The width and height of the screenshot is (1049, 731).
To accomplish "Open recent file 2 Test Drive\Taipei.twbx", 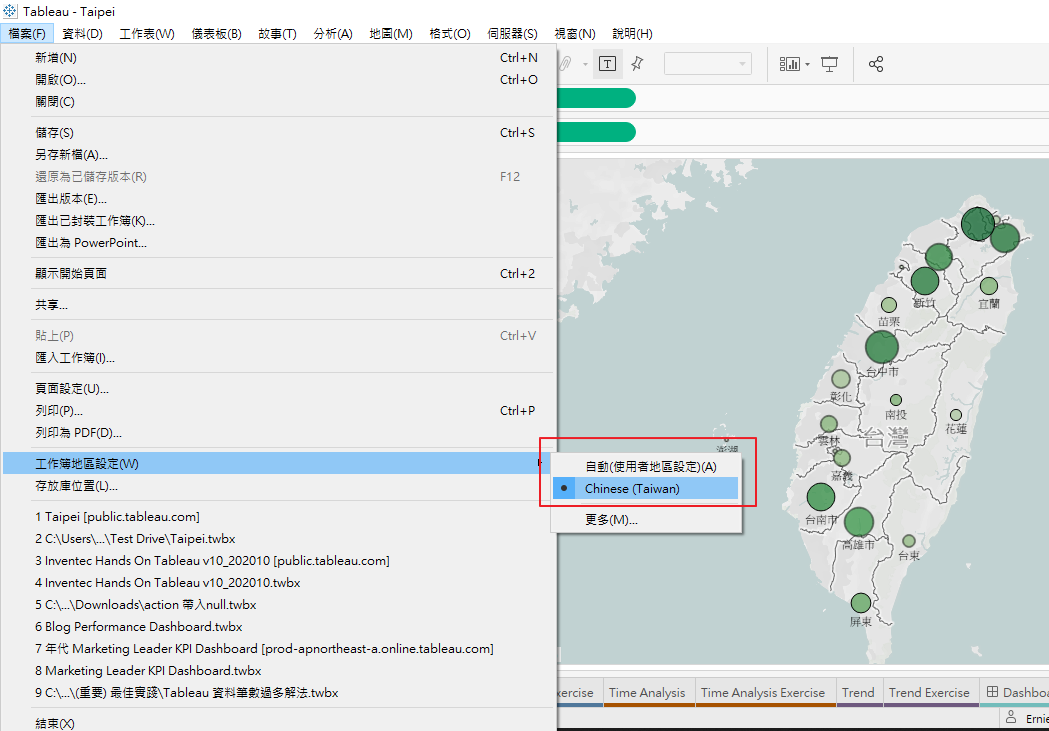I will [278, 538].
